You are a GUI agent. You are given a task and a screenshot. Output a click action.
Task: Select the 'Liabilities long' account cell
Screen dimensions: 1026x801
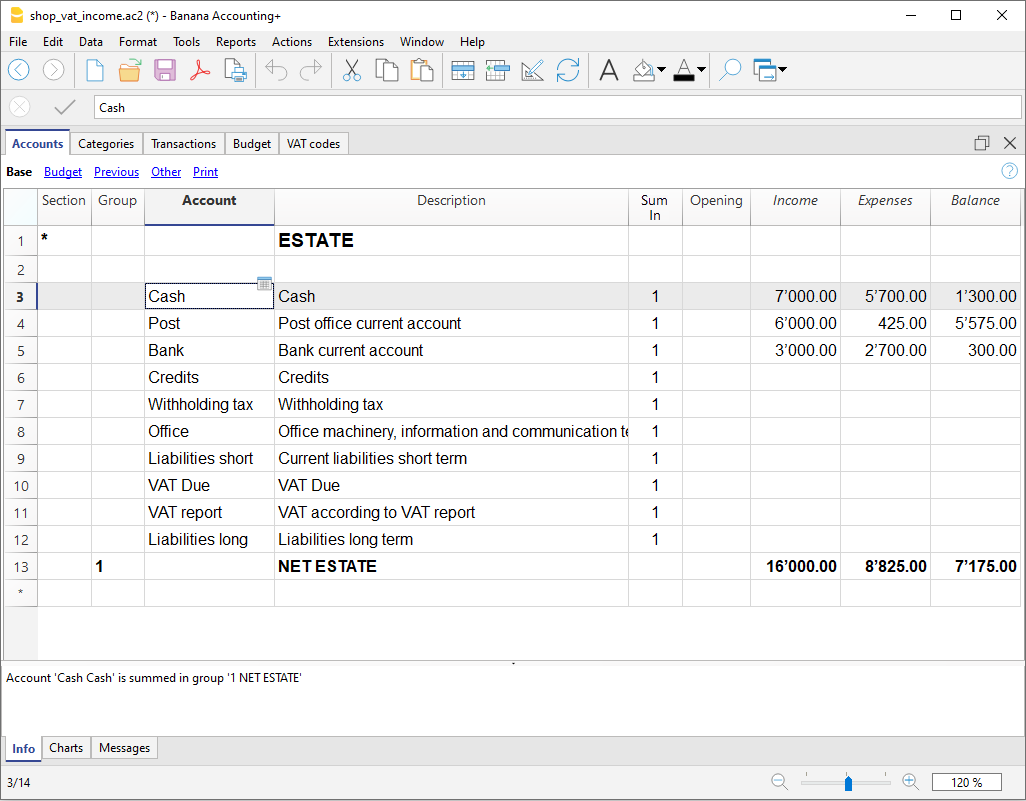[x=209, y=539]
